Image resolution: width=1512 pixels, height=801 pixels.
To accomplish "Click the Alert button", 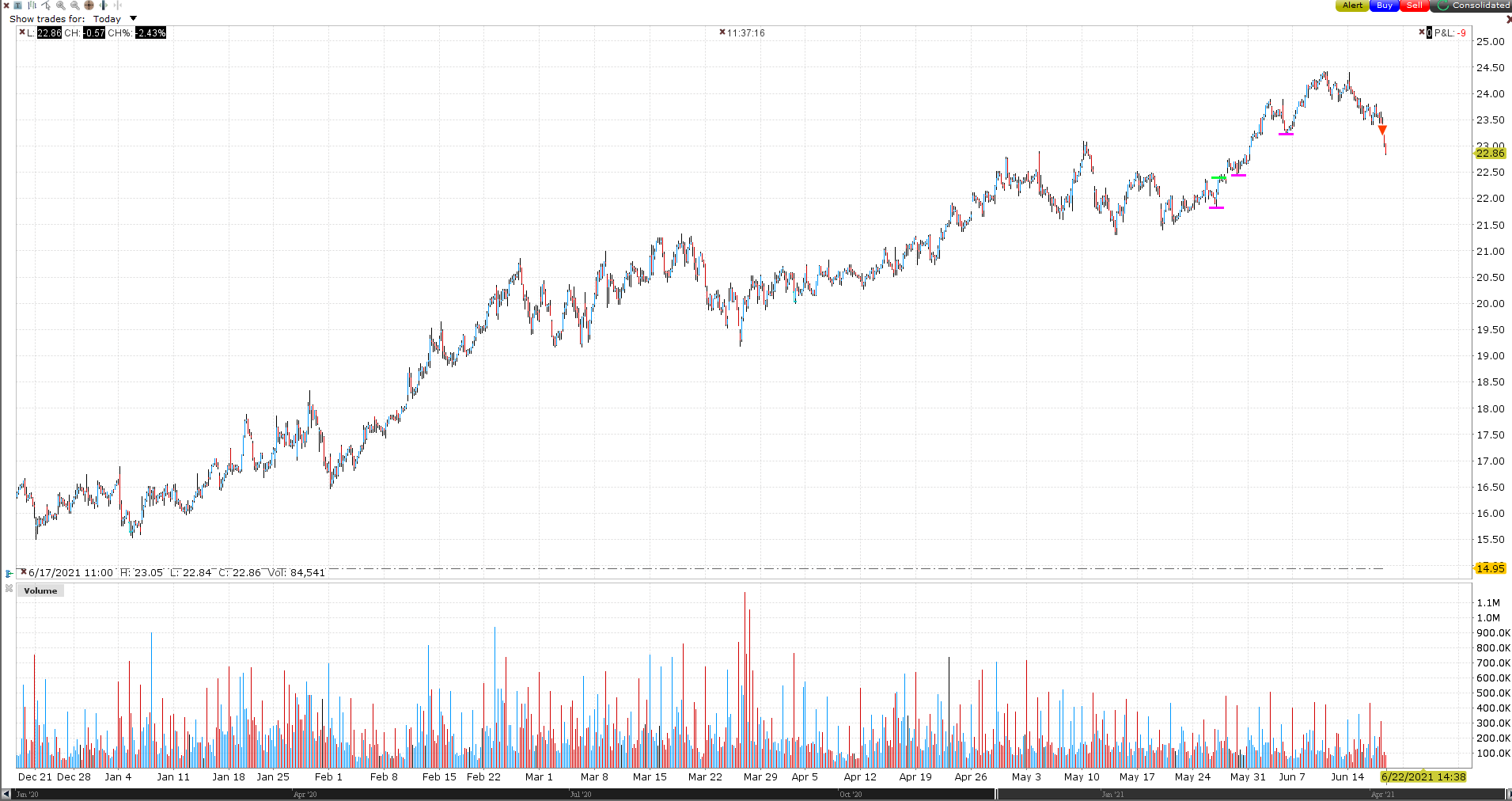I will click(x=1352, y=6).
